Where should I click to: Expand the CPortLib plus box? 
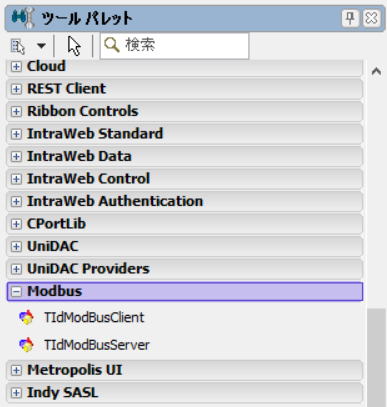coord(16,224)
